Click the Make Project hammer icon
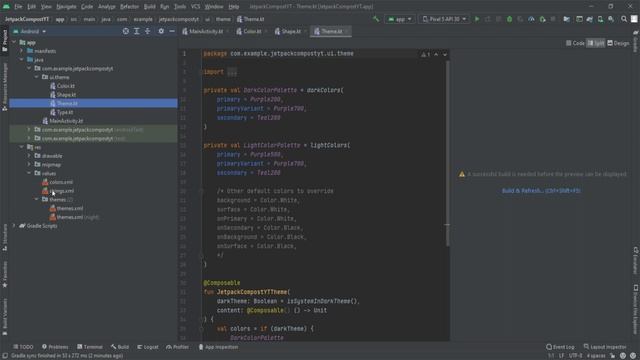 point(376,19)
